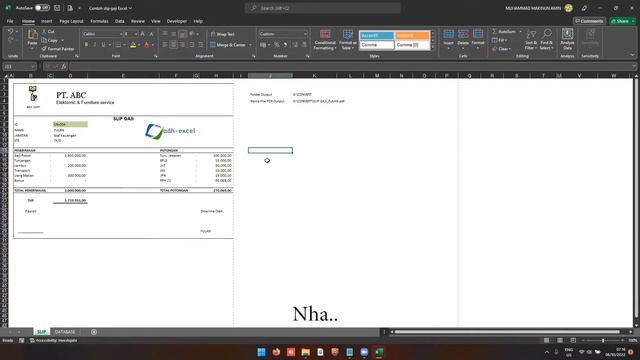Open the Custom number format dropdown
640x360 pixels.
pos(283,34)
